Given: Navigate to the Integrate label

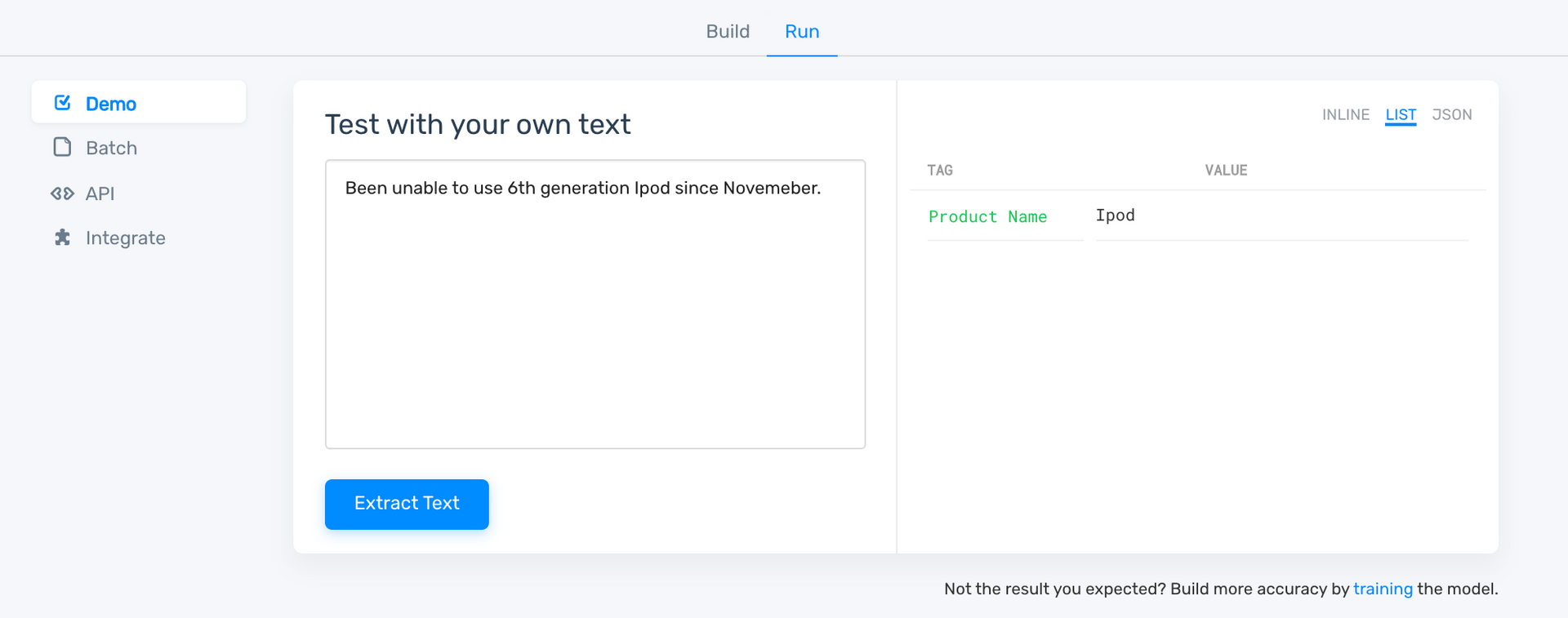Looking at the screenshot, I should click(125, 238).
